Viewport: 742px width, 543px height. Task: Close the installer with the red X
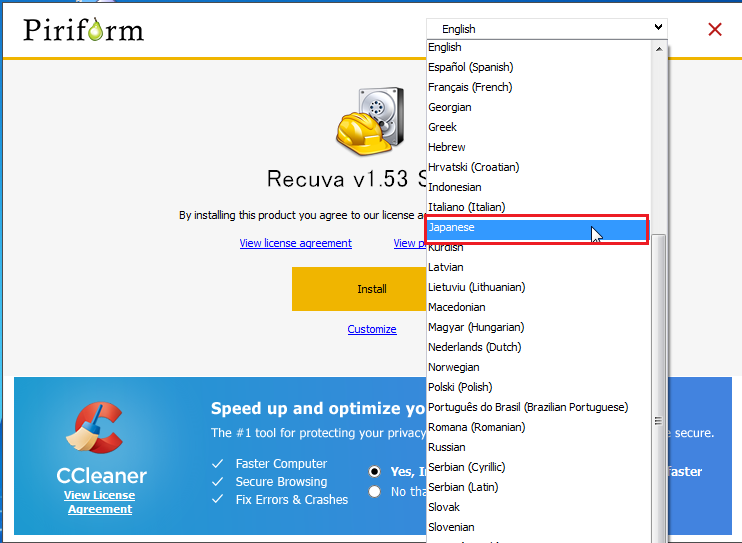(x=715, y=29)
